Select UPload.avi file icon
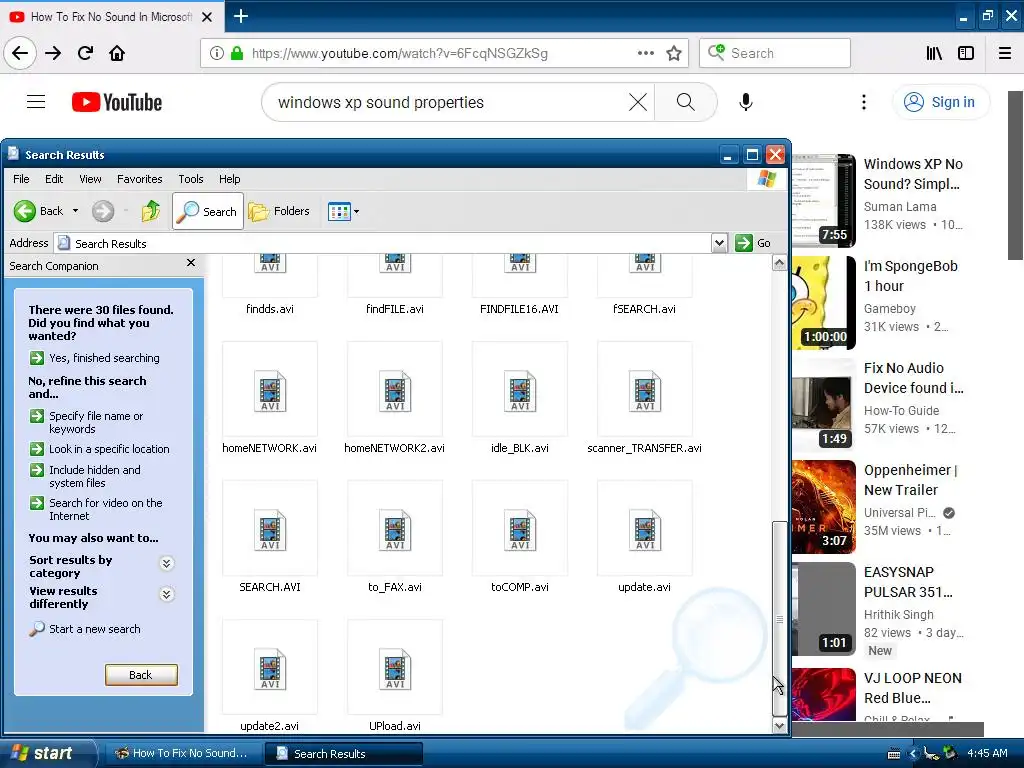Screen dimensions: 1024x768 (395, 670)
